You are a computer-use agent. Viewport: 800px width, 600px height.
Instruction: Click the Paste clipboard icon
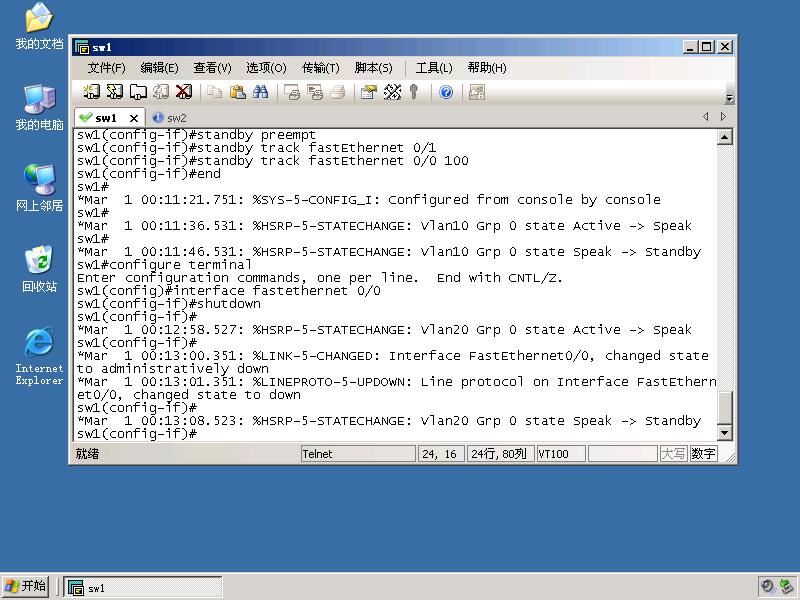(x=238, y=92)
